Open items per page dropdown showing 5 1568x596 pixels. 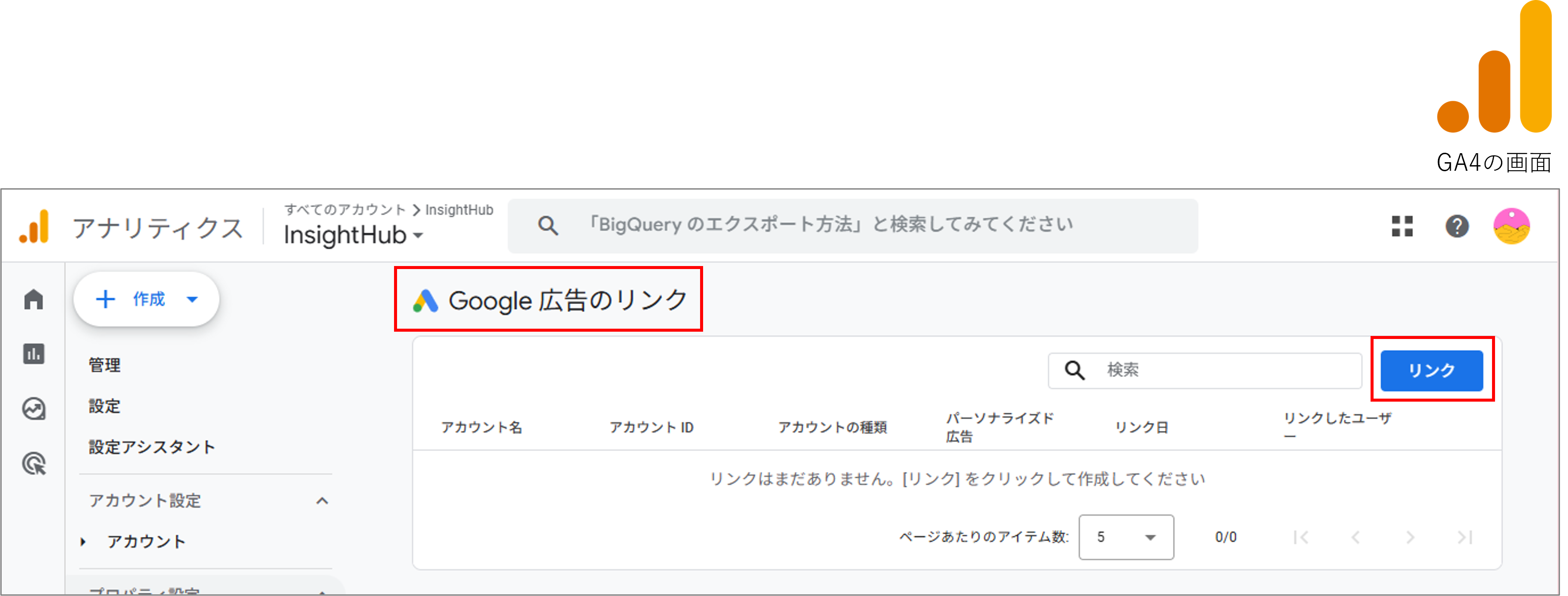[x=1126, y=538]
